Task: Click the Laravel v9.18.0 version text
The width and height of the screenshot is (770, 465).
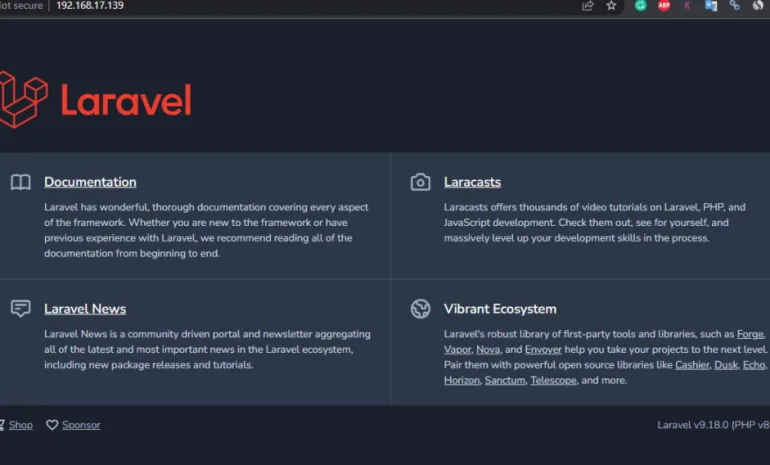Action: (x=713, y=425)
